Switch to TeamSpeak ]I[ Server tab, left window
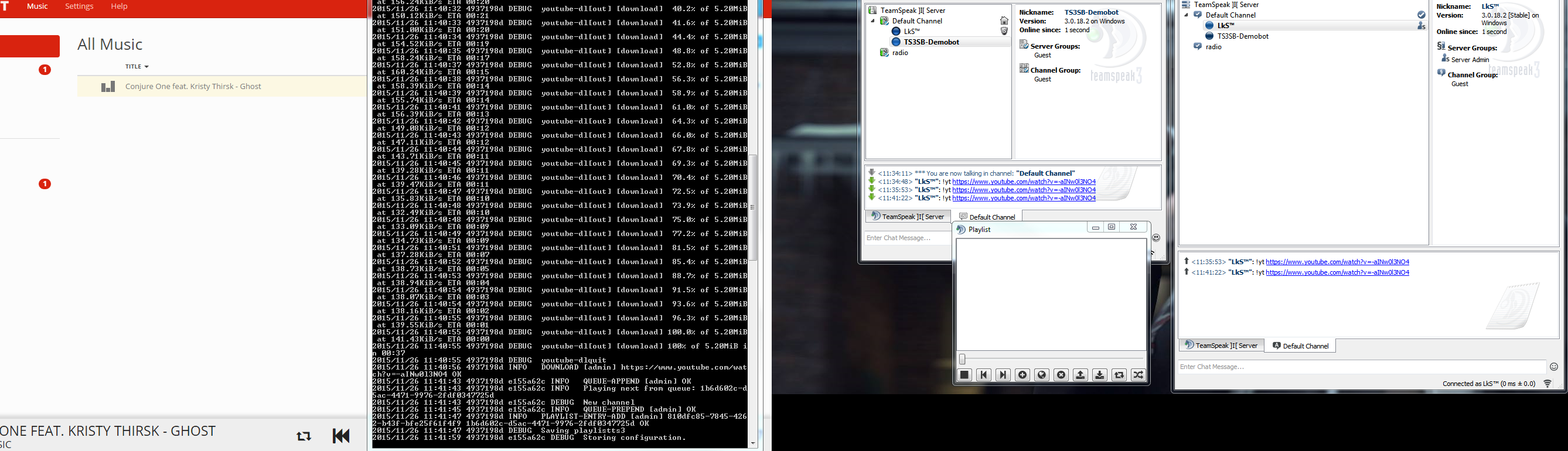The image size is (1568, 451). [908, 216]
